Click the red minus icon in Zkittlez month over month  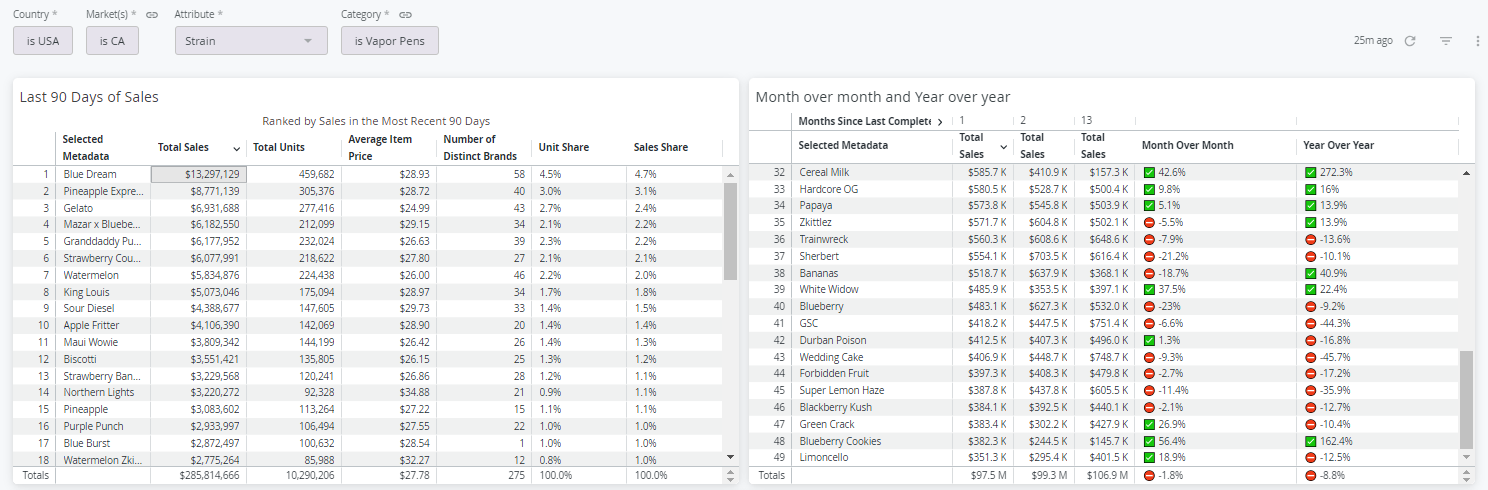click(1149, 222)
